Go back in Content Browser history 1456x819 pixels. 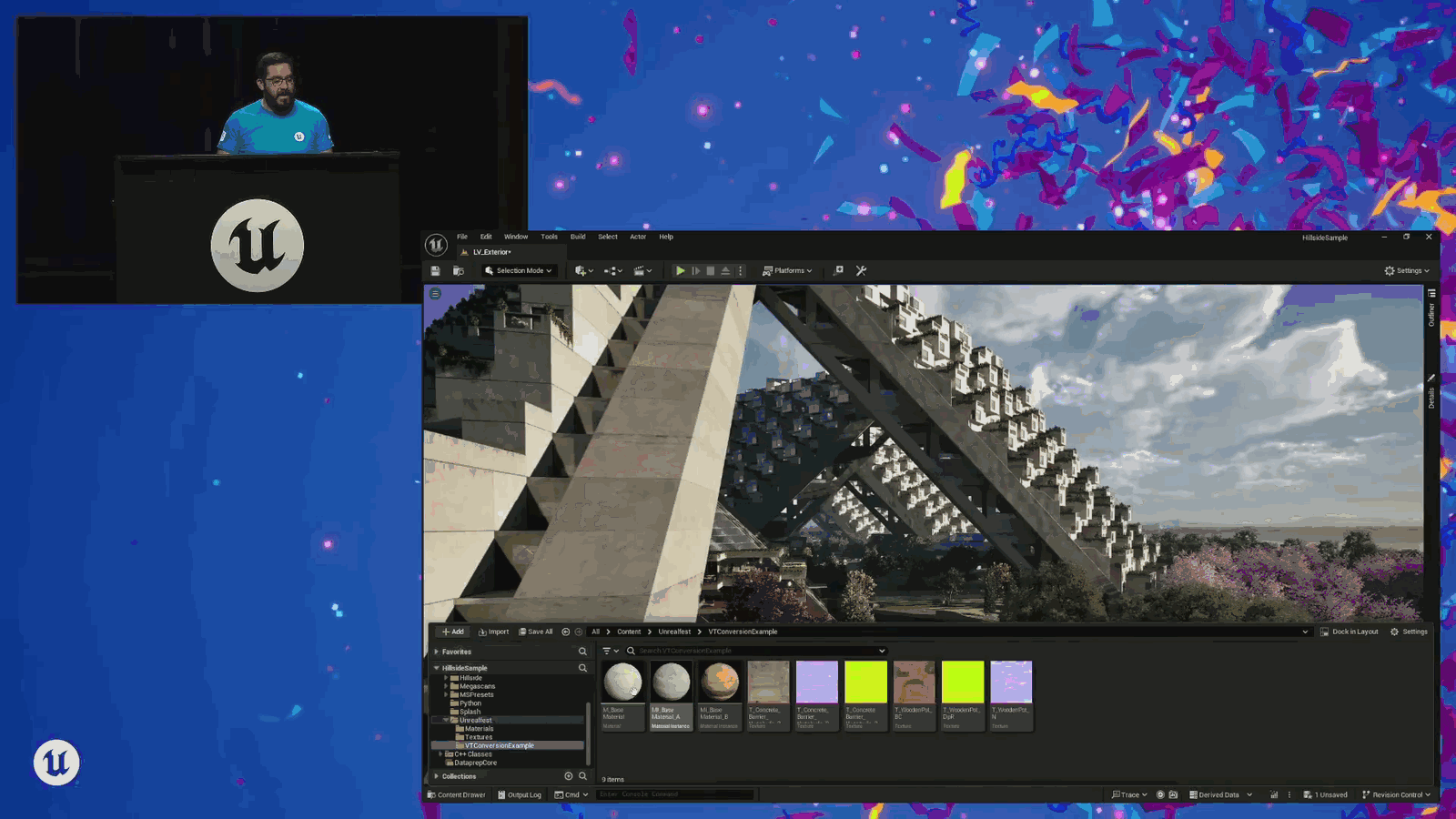(566, 632)
